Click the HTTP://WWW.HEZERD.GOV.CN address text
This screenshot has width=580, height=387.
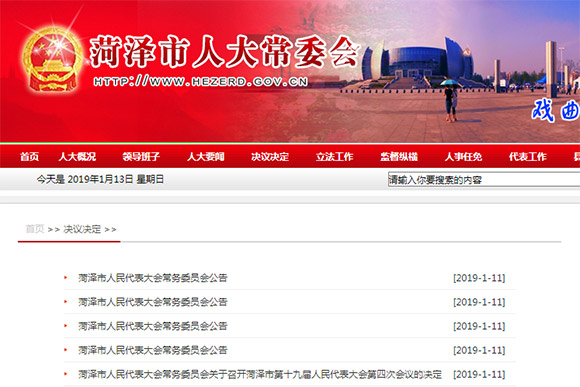point(201,81)
